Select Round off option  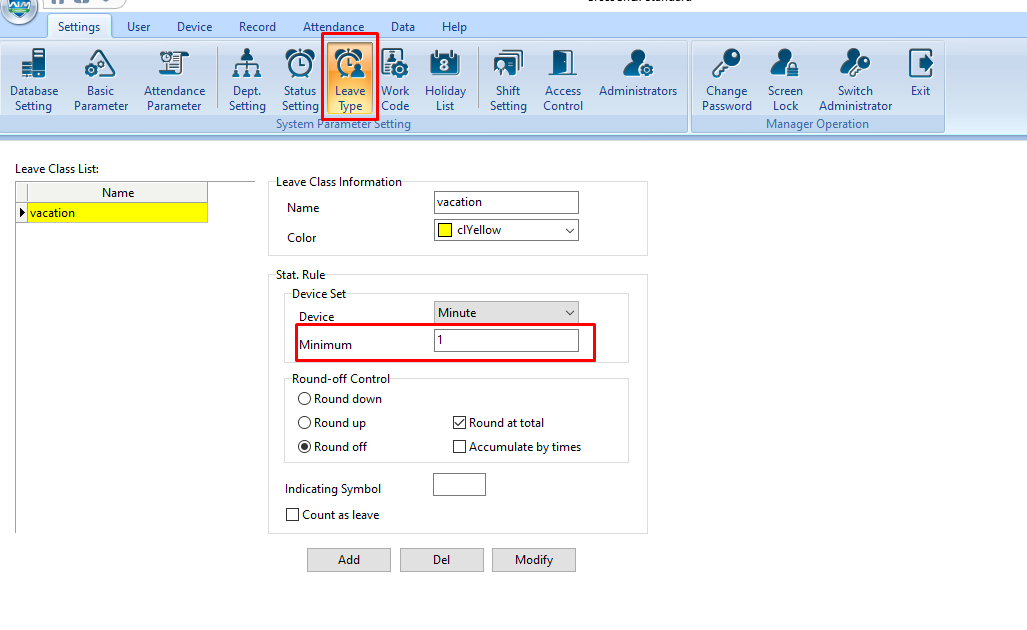pos(333,447)
